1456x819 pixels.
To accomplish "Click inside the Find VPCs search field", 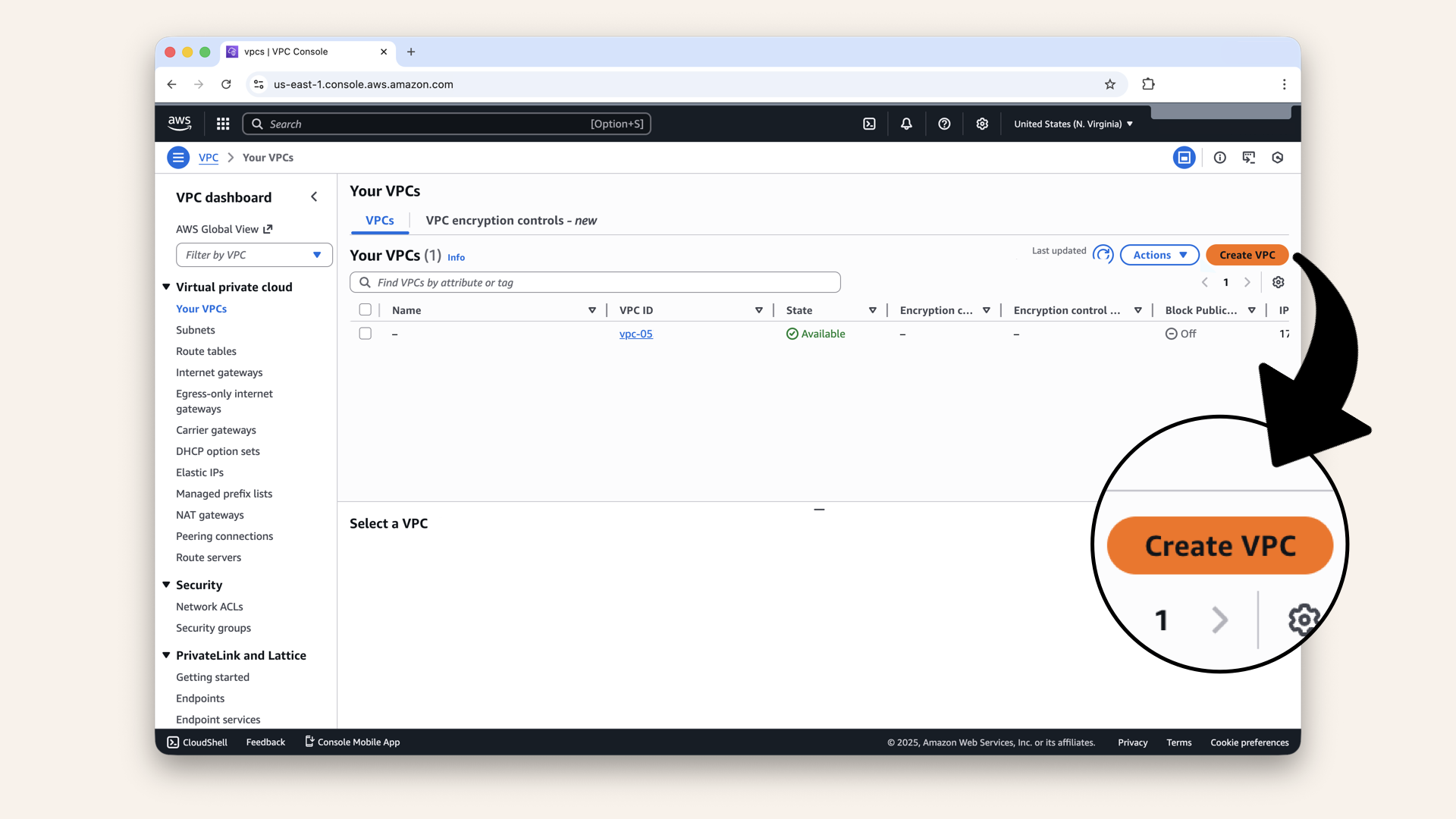I will (595, 282).
